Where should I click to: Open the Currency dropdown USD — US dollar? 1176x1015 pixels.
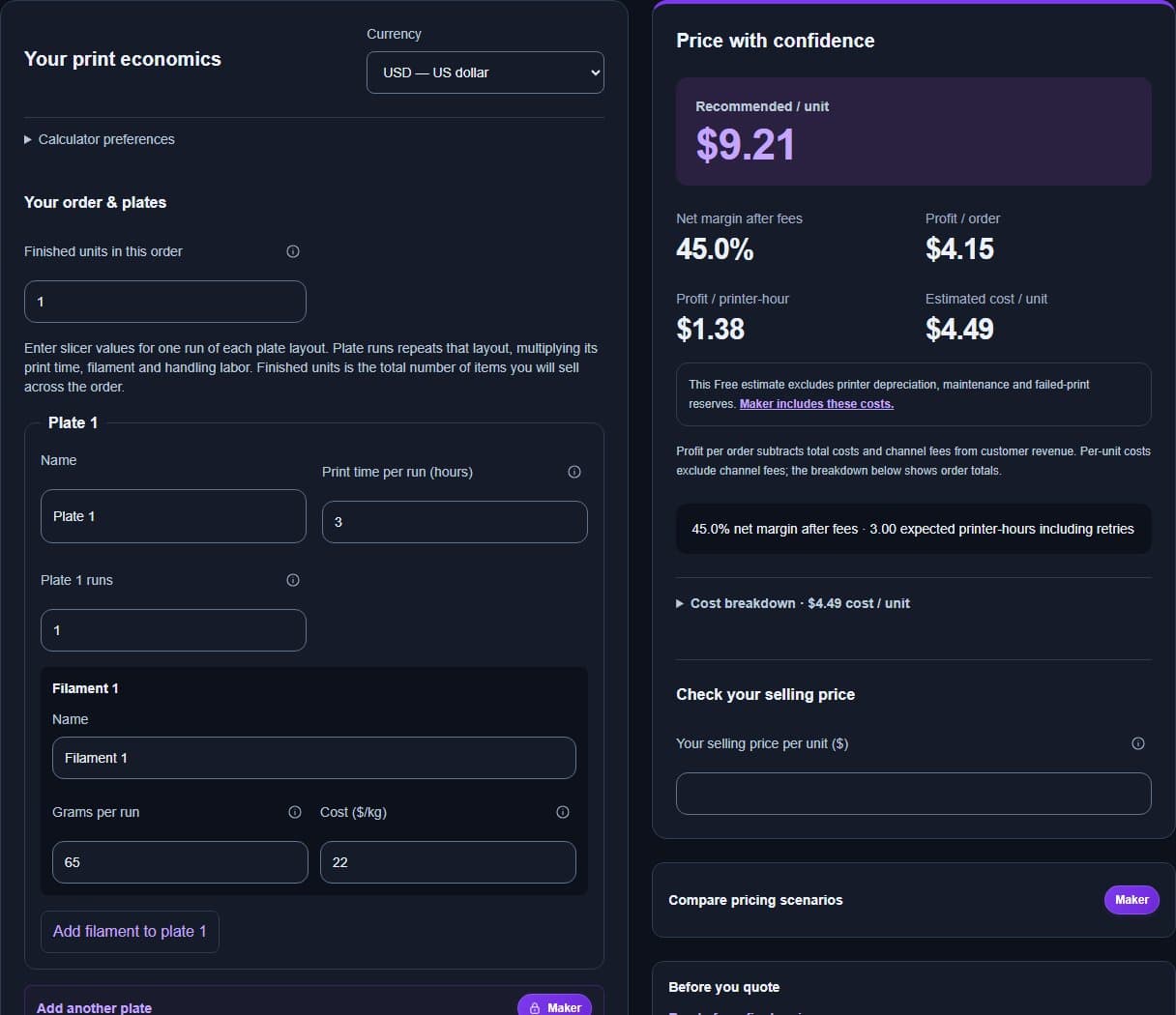pos(485,72)
